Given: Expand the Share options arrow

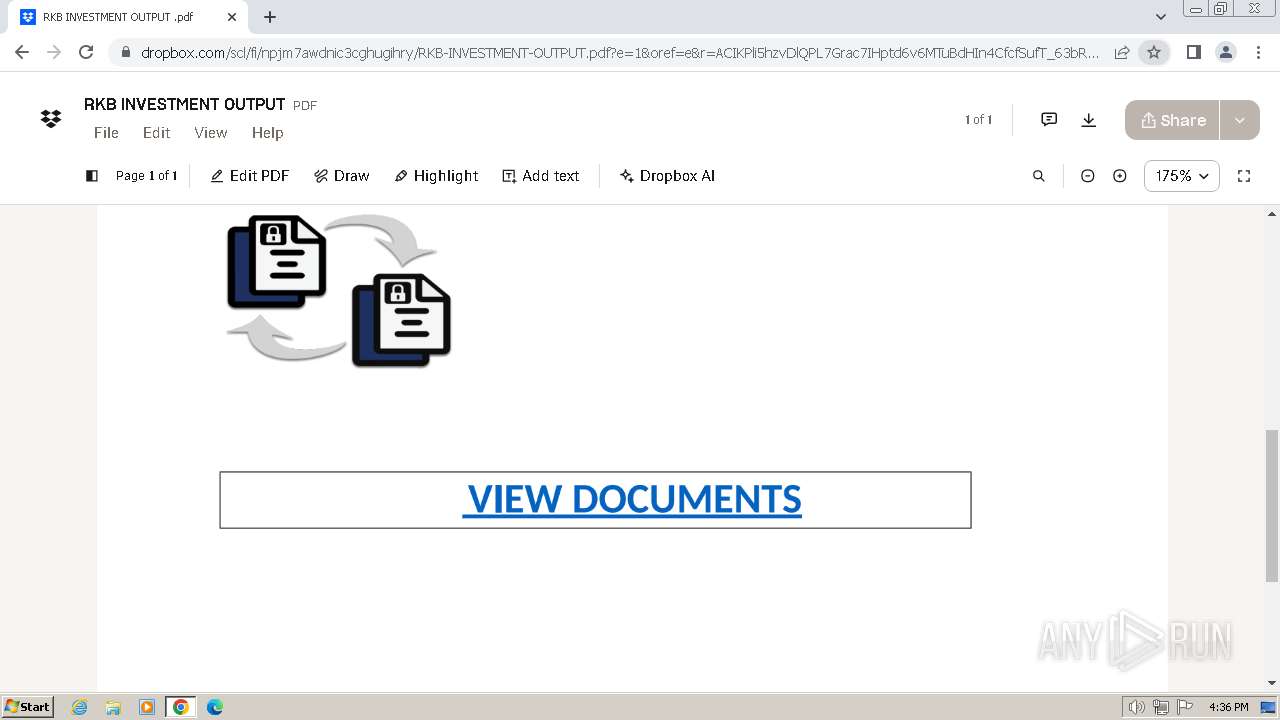Looking at the screenshot, I should 1240,120.
